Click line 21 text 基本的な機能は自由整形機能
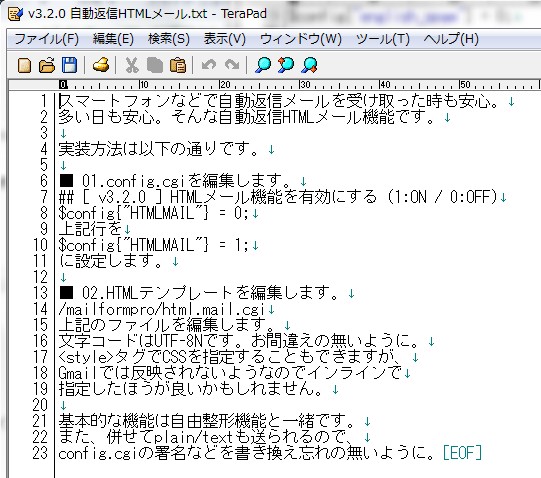 163,421
